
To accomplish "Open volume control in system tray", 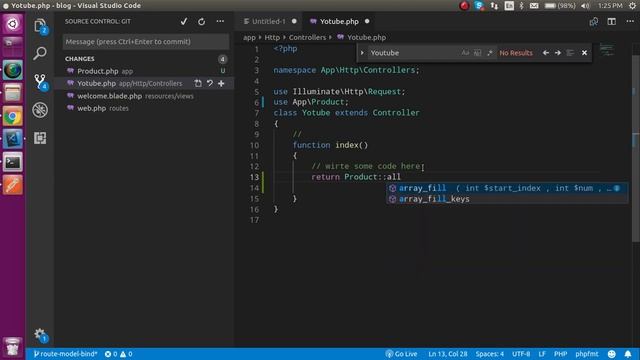I will [x=585, y=6].
